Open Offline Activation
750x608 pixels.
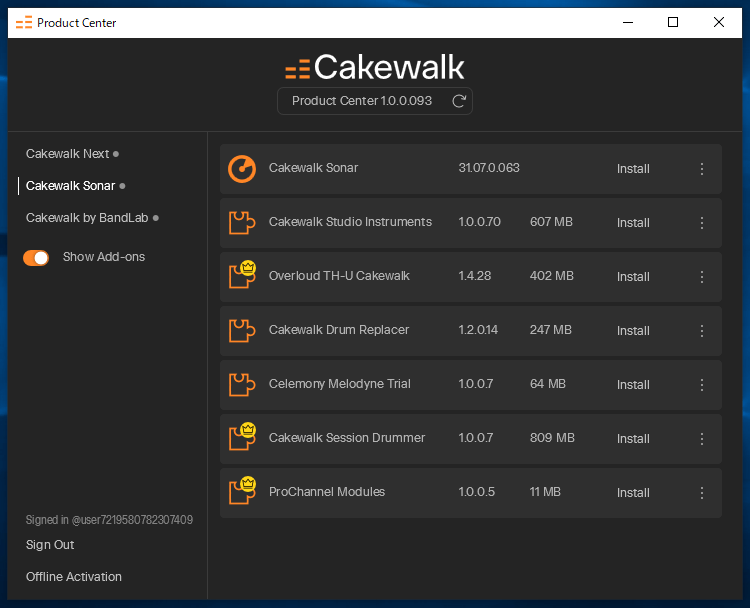[x=74, y=577]
